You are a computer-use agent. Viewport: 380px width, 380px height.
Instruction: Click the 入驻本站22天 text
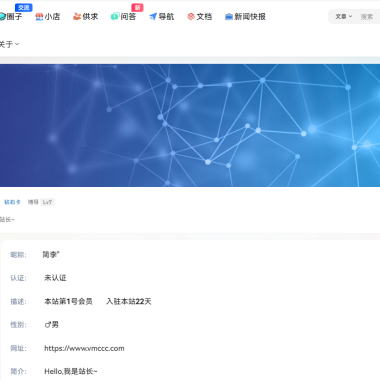tap(129, 302)
